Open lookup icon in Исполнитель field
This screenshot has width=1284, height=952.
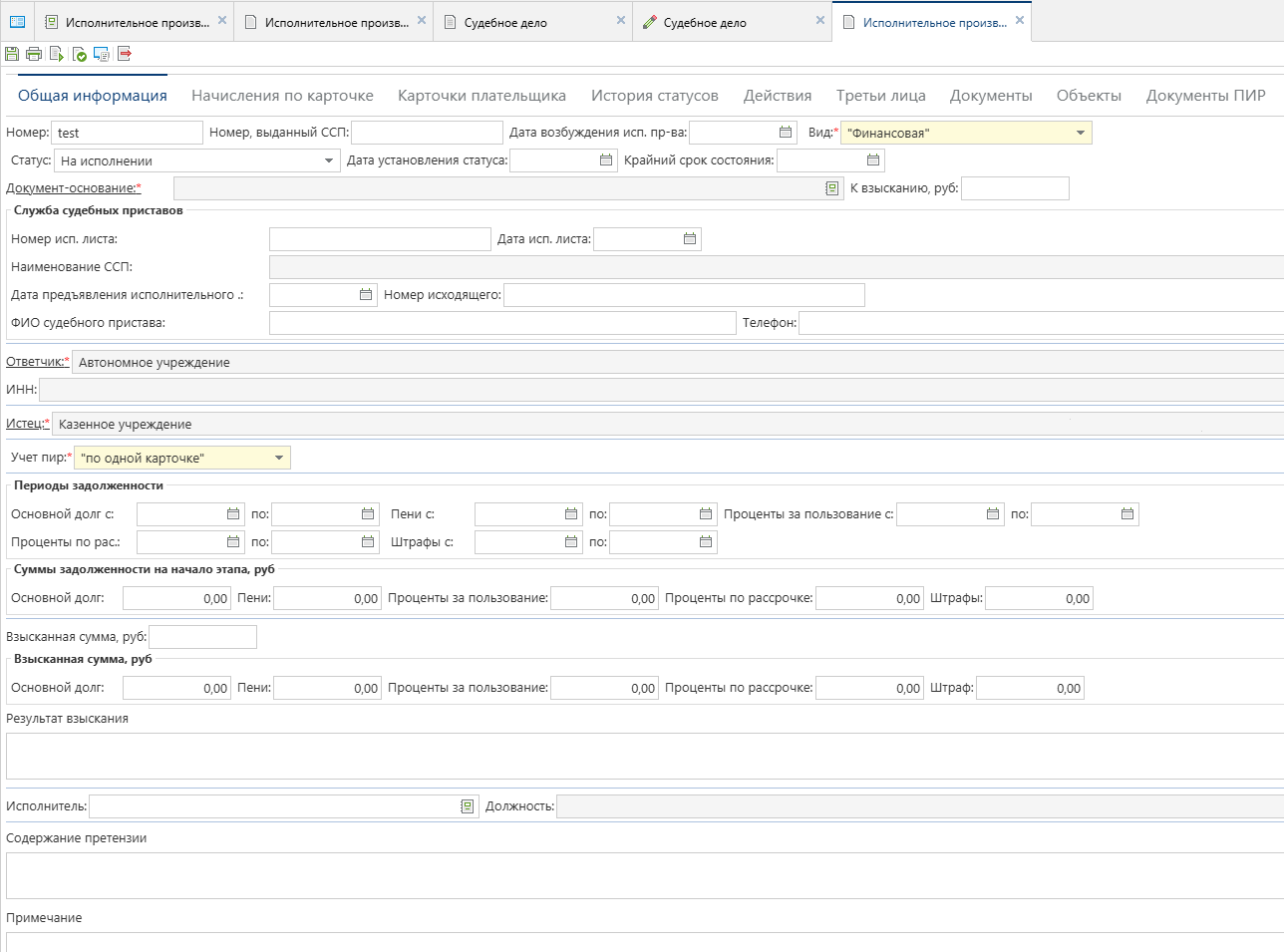coord(468,806)
